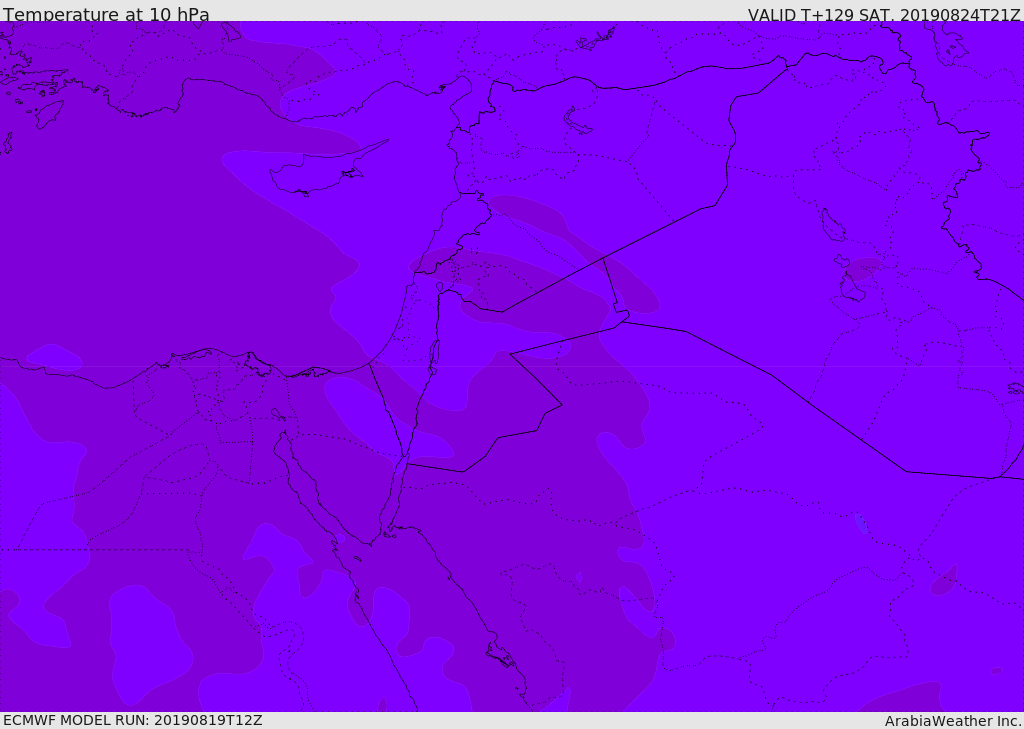
Task: Click the 'ArabiaWeather Inc.' credit text
Action: pos(953,721)
